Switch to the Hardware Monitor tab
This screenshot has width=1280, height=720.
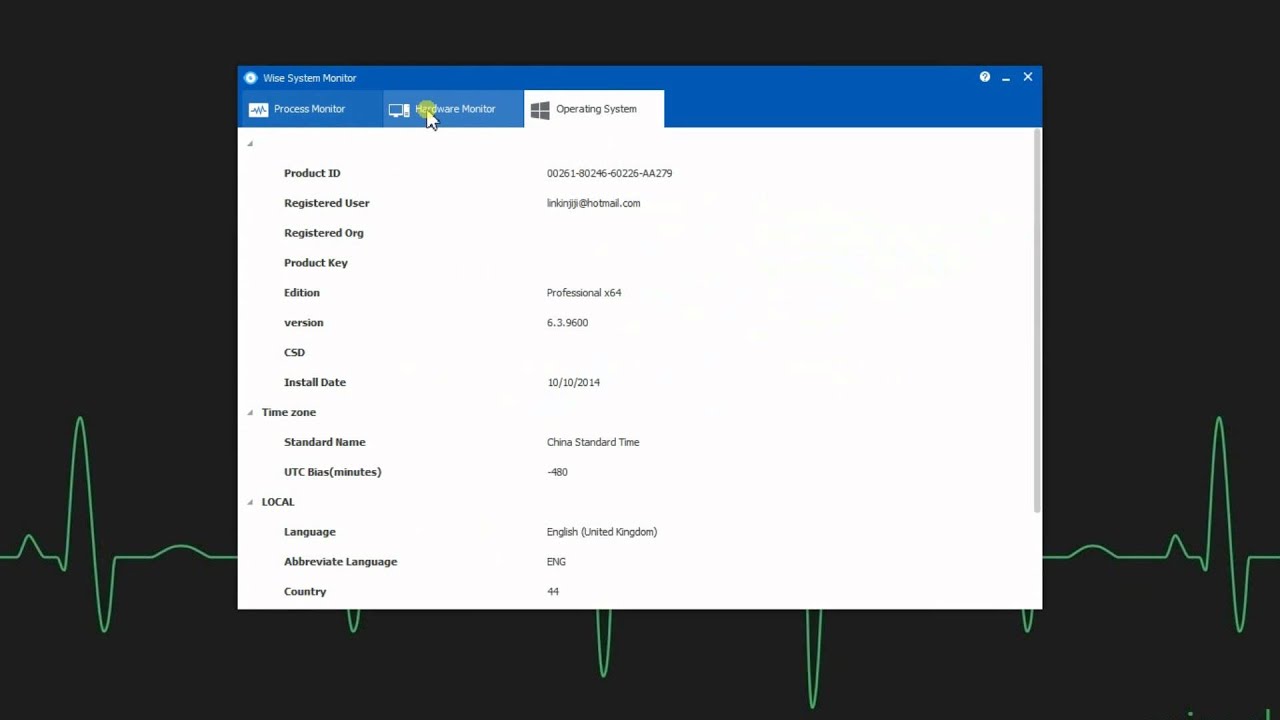453,109
